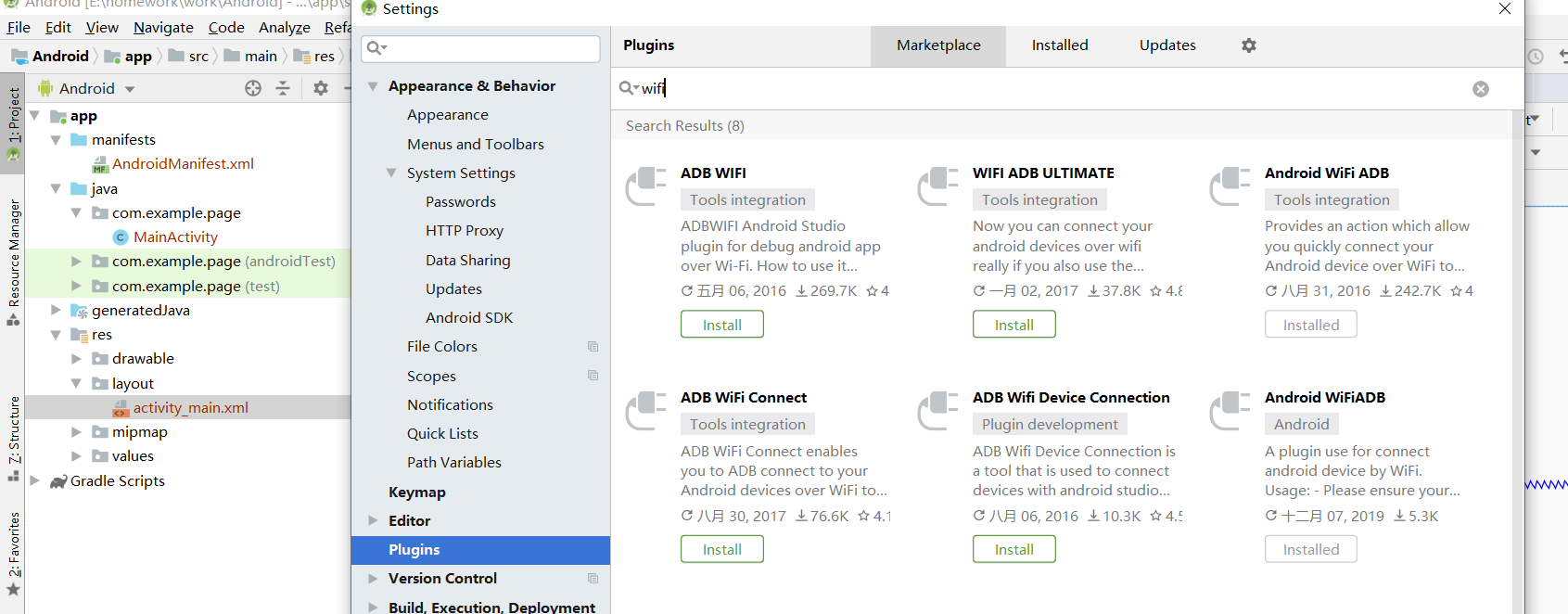Open the 2: Favorites tool window
Image resolution: width=1568 pixels, height=614 pixels.
[x=13, y=554]
